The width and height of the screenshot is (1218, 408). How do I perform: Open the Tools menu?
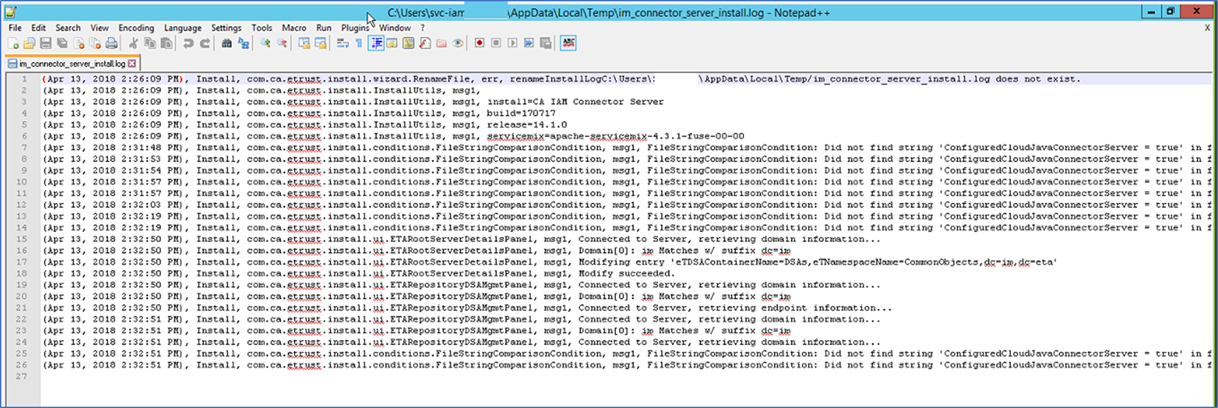(x=262, y=28)
